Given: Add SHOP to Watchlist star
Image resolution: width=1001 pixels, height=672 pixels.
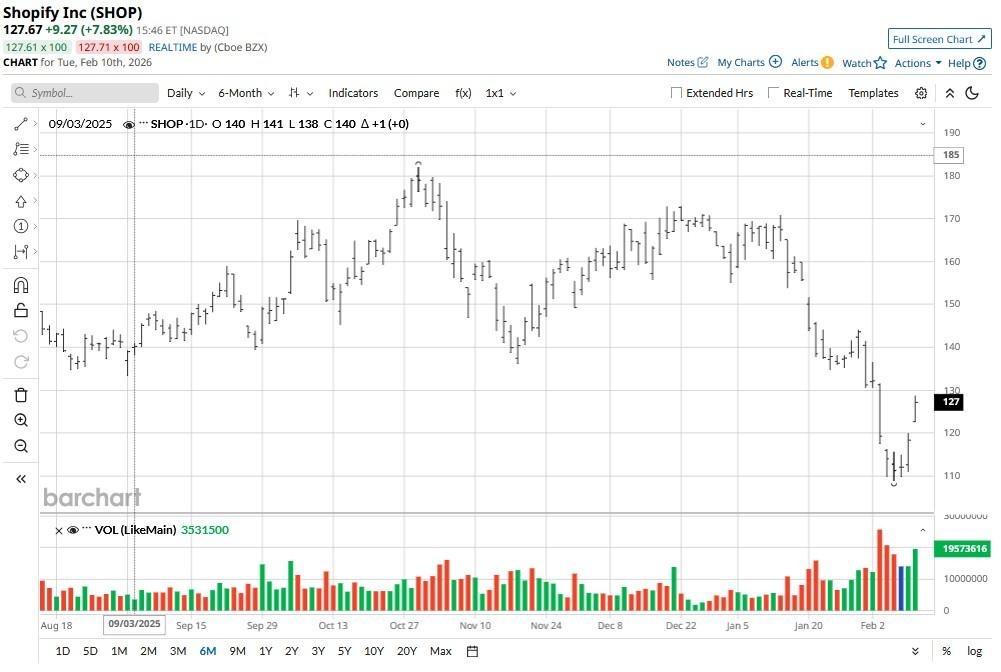Looking at the screenshot, I should point(864,63).
